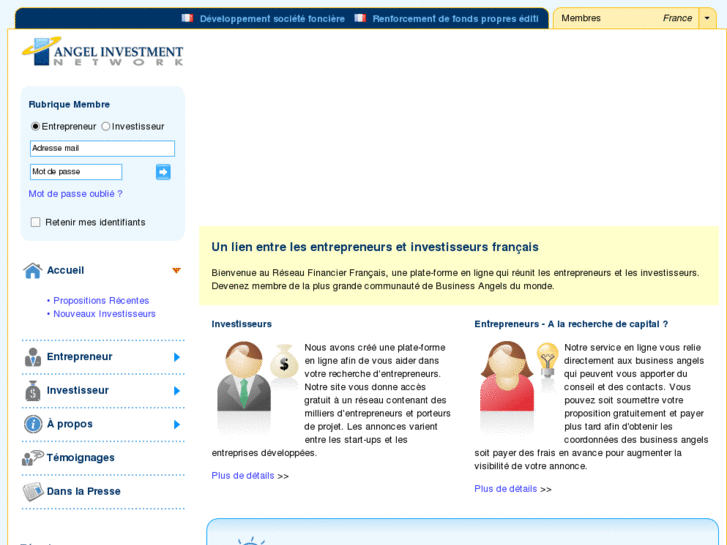This screenshot has width=727, height=545.
Task: Click the French flag before Renforcement de fonds
Action: click(360, 18)
